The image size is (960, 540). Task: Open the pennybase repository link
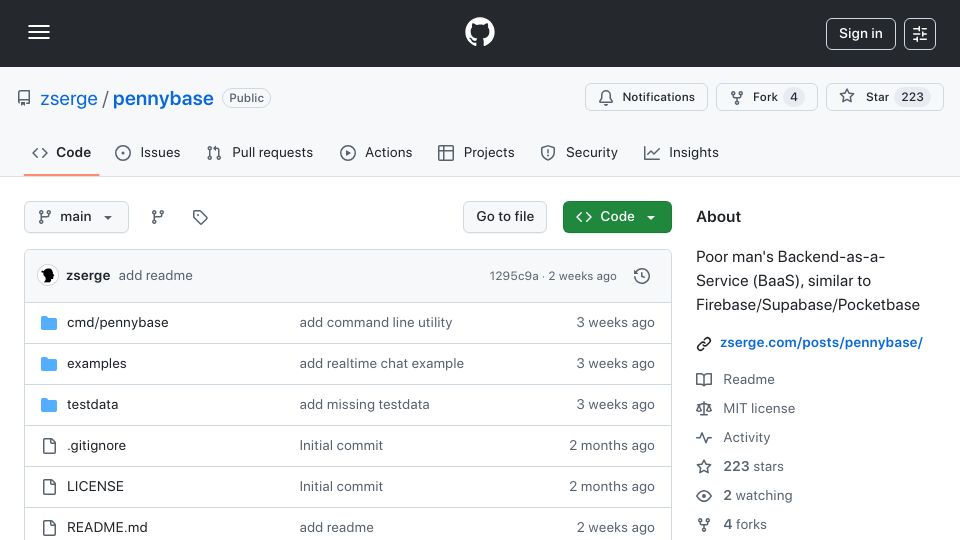(163, 99)
